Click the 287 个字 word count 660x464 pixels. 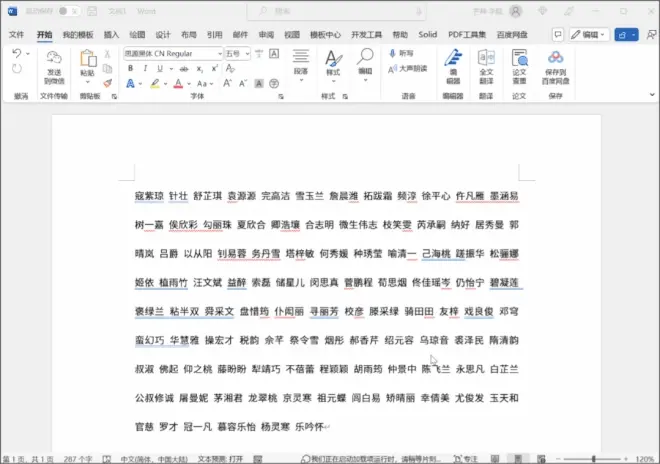click(x=78, y=459)
